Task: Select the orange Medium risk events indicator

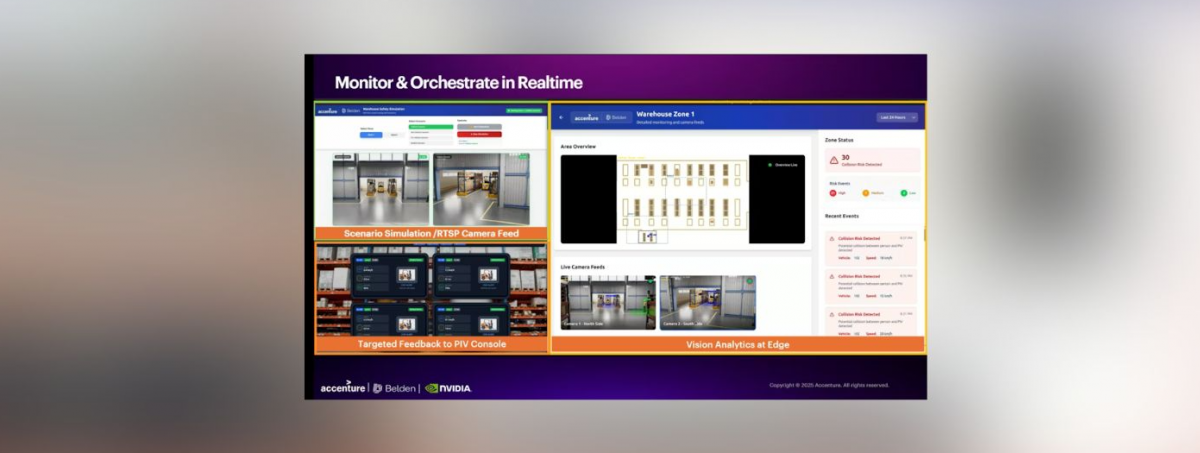Action: [866, 193]
